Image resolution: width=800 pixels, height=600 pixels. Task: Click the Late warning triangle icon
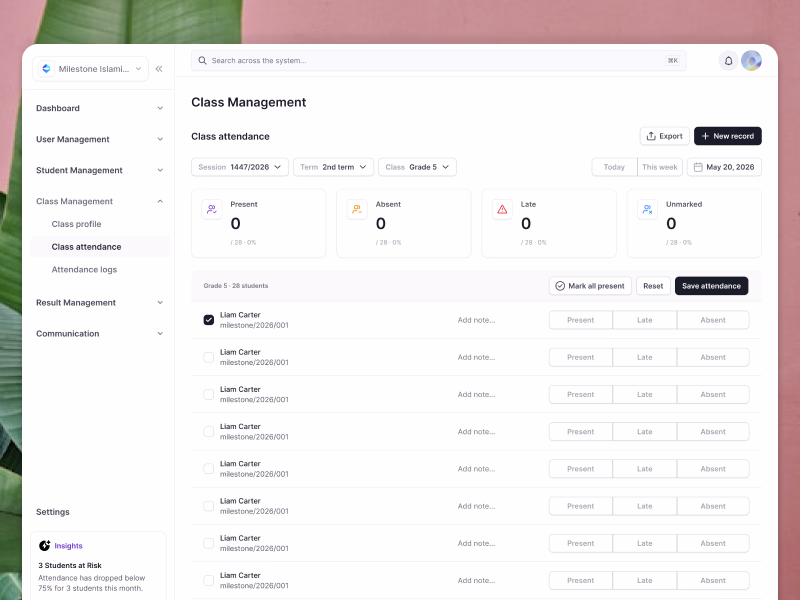[502, 209]
